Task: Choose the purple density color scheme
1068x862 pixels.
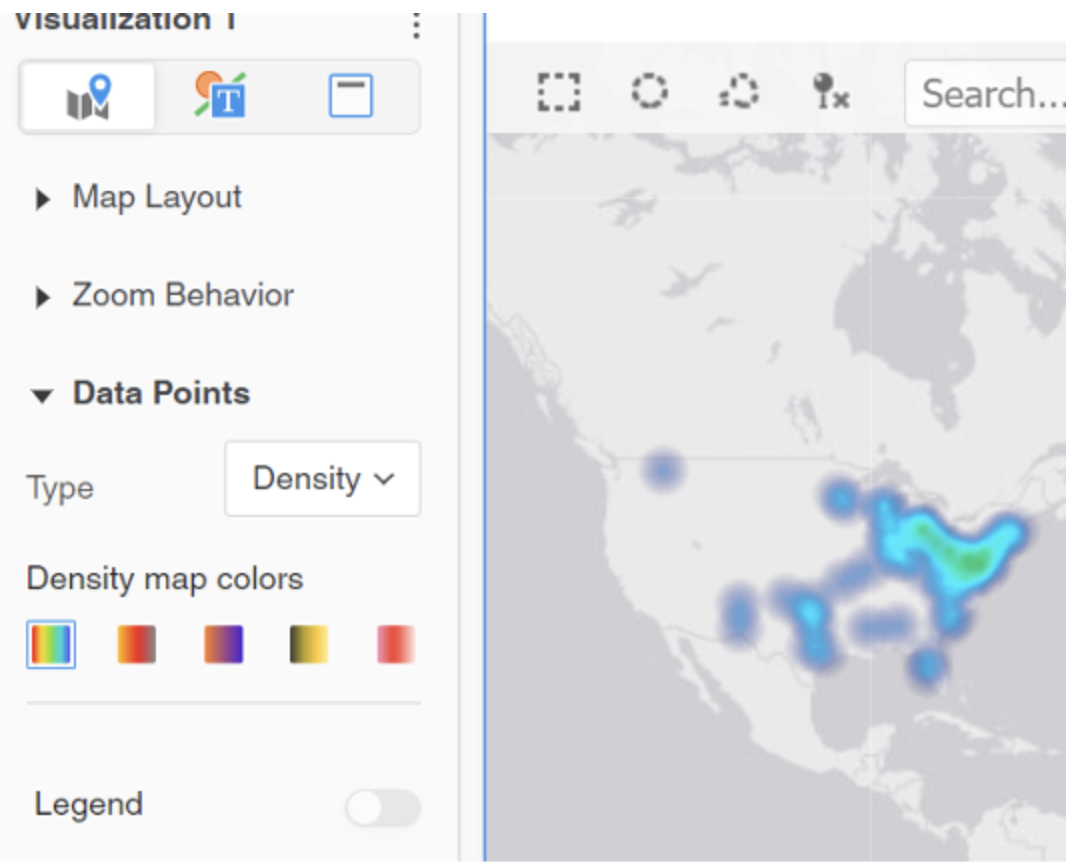Action: coord(222,644)
